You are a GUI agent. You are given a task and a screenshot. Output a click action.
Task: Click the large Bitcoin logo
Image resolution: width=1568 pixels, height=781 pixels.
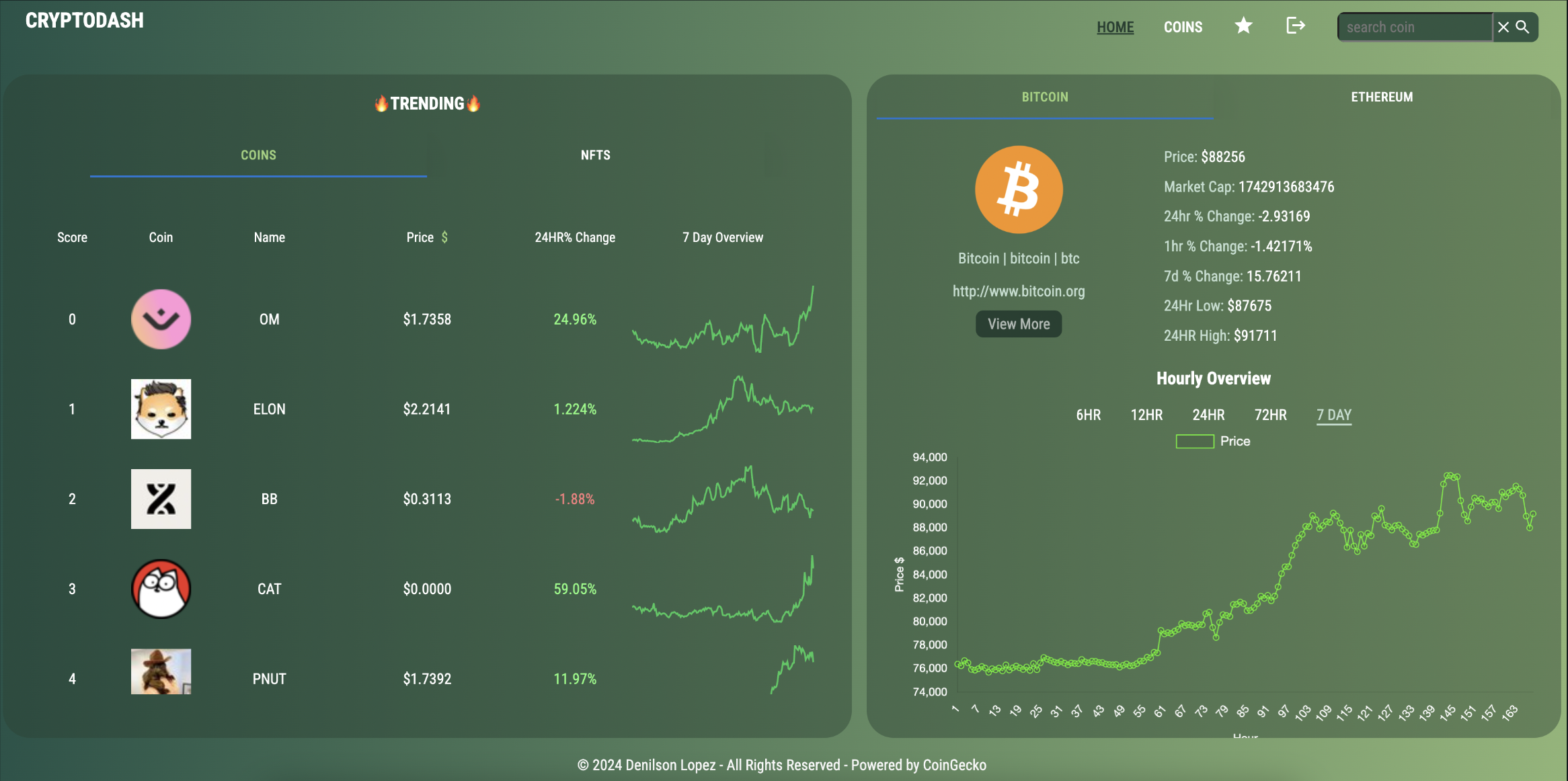[x=1019, y=190]
